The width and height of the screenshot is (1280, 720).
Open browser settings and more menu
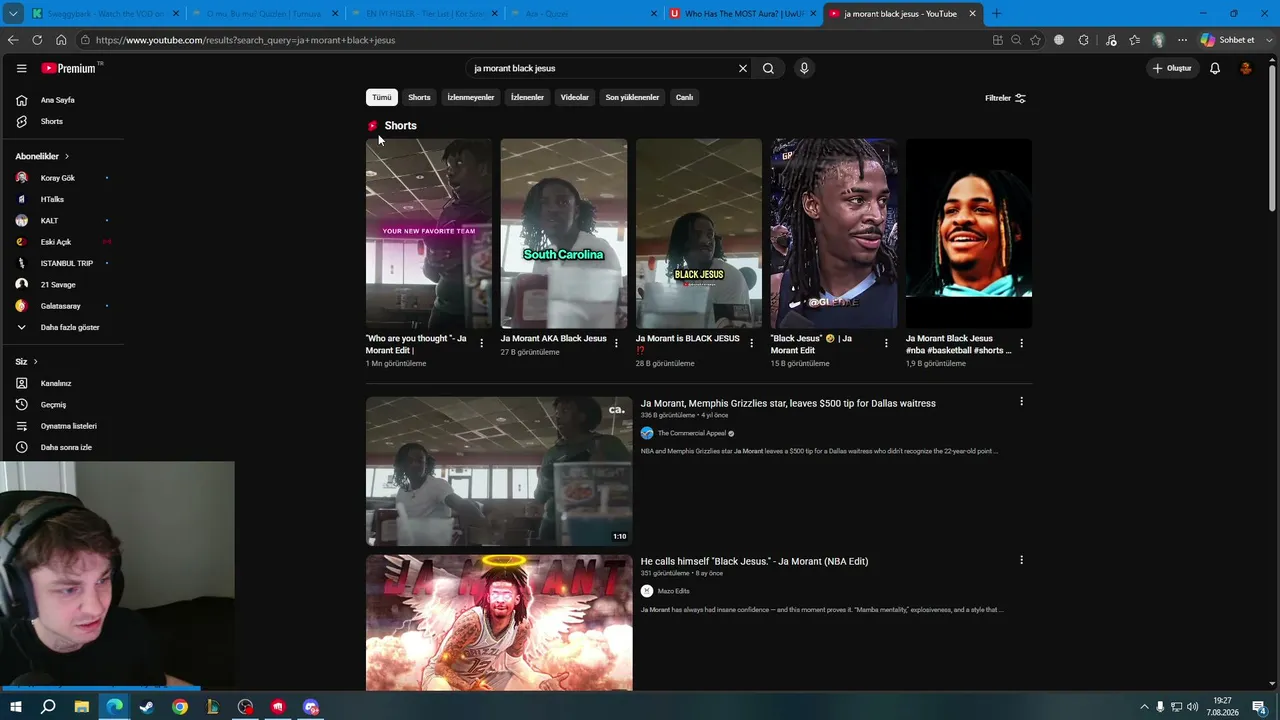click(1182, 40)
